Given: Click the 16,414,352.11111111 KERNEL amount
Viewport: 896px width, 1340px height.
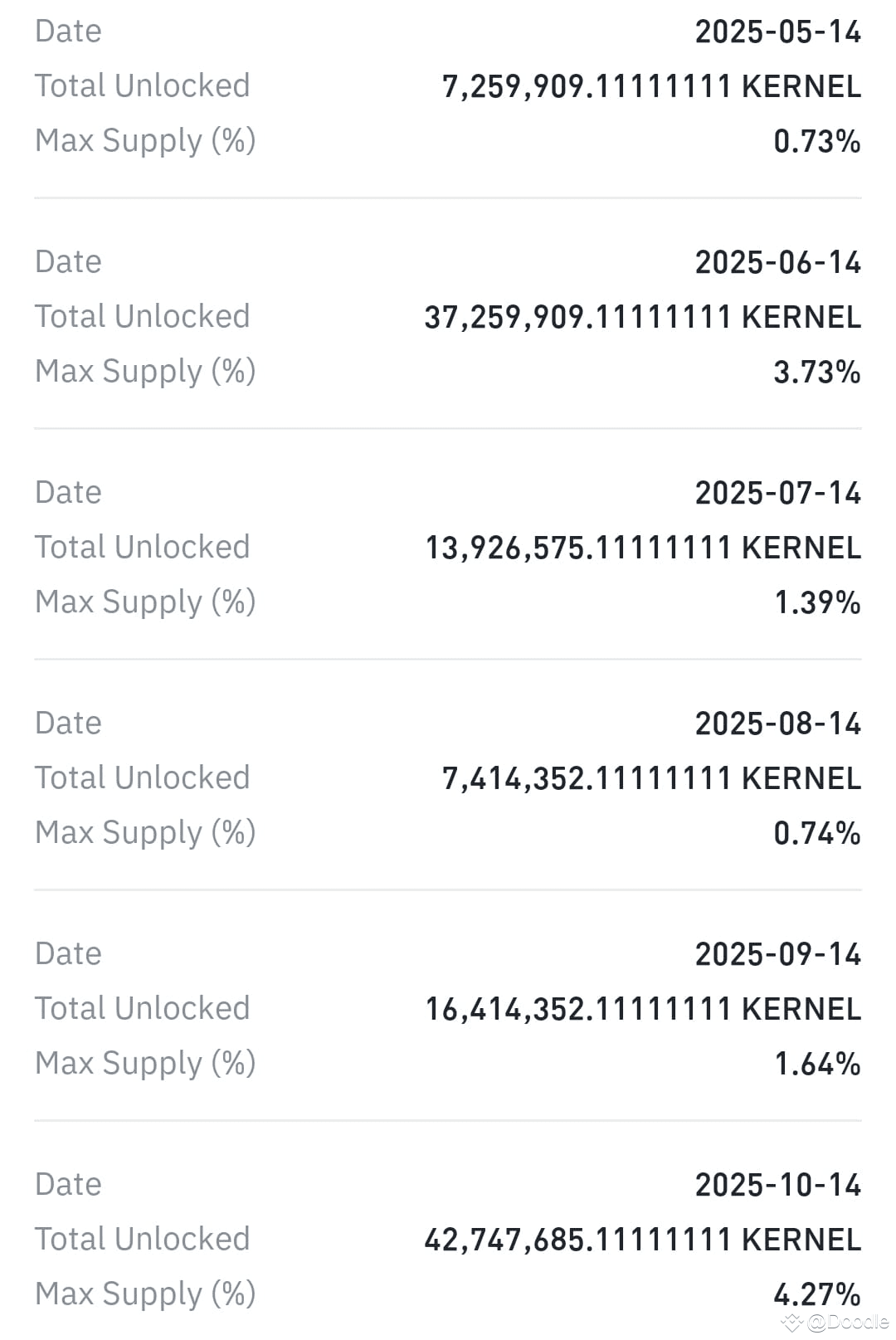Looking at the screenshot, I should 643,1010.
